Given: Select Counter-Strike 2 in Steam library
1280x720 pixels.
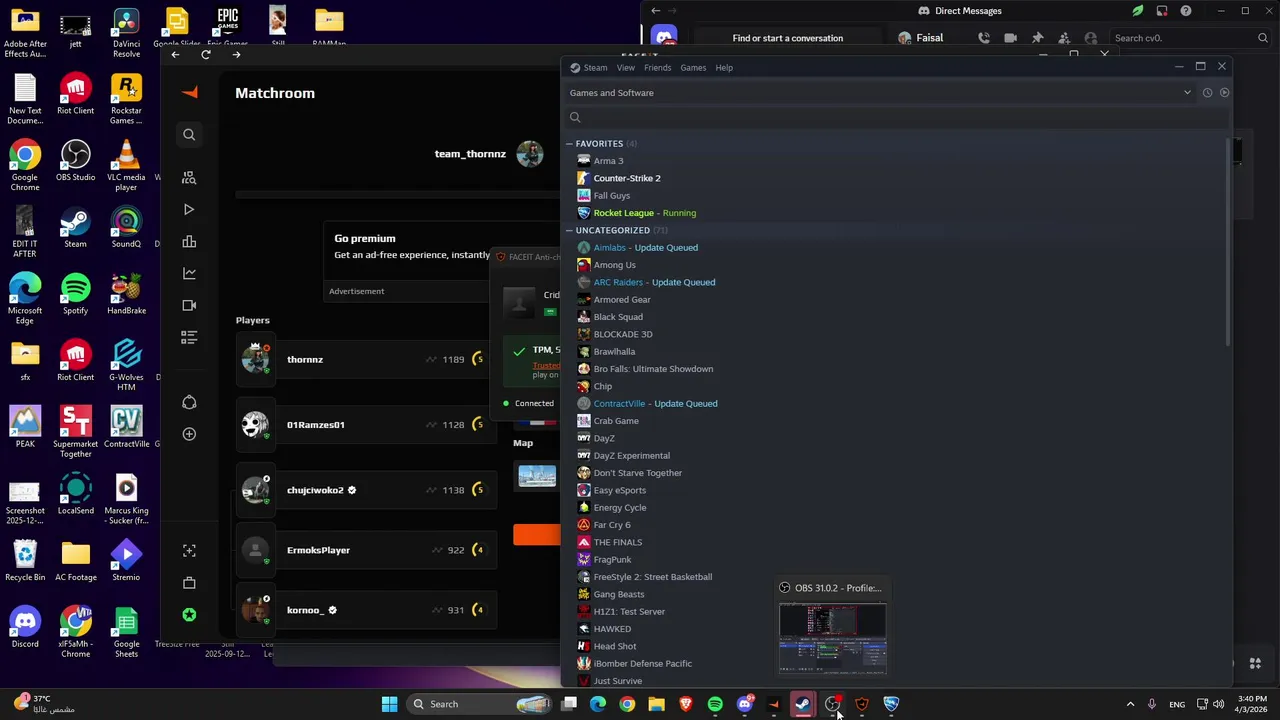Looking at the screenshot, I should (627, 178).
